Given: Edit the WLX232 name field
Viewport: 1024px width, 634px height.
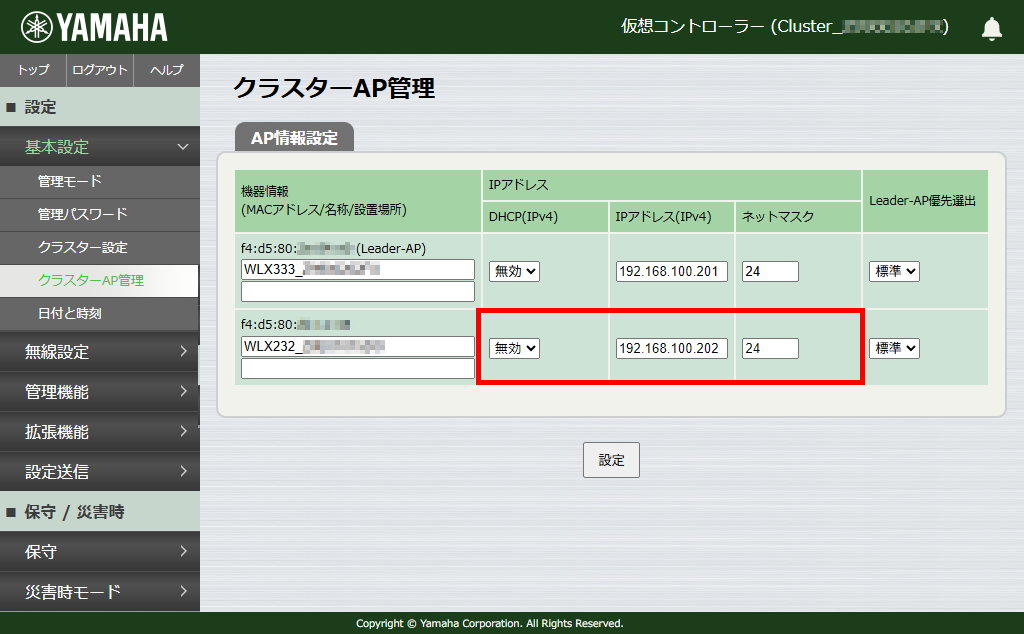Looking at the screenshot, I should click(358, 346).
